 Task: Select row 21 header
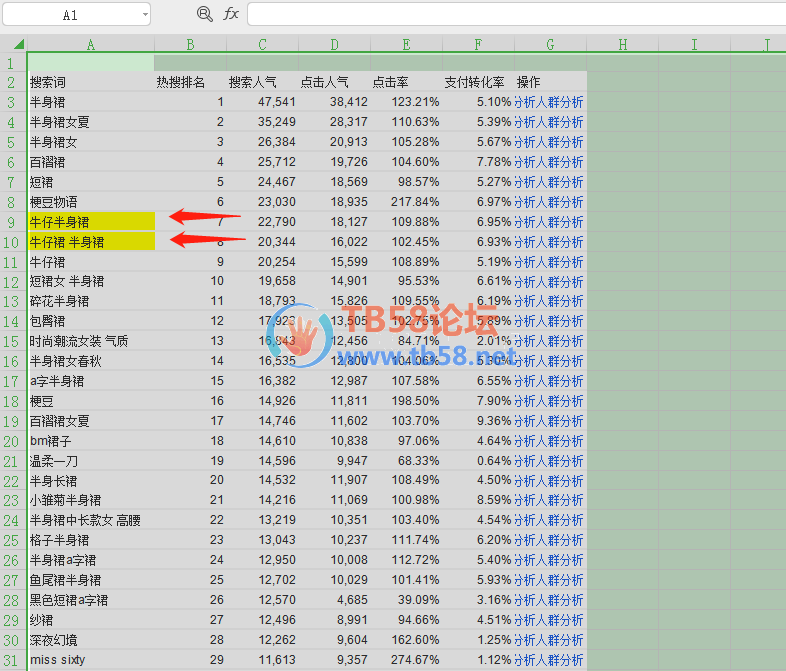pos(12,461)
